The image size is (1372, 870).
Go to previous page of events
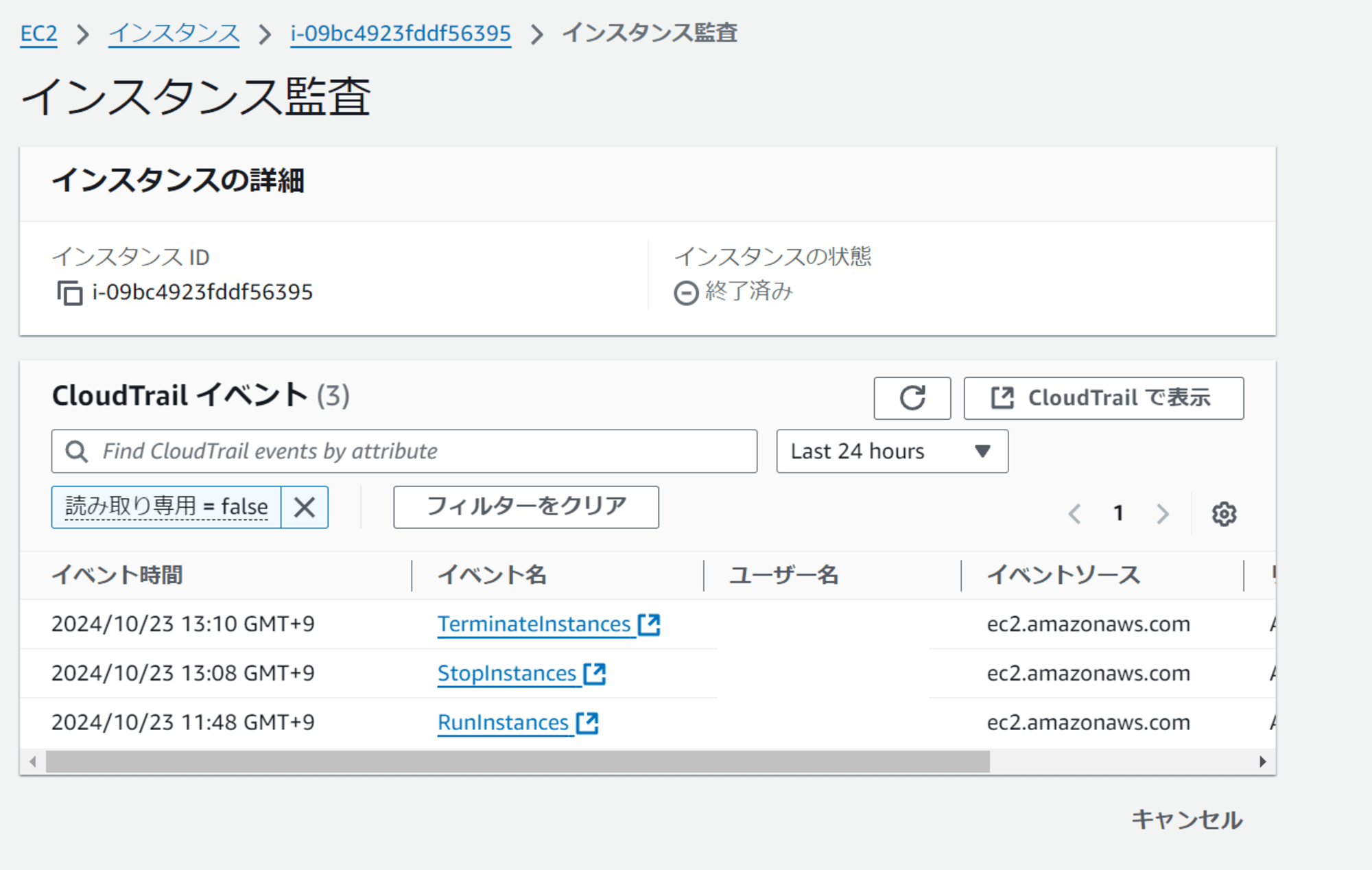tap(1075, 514)
